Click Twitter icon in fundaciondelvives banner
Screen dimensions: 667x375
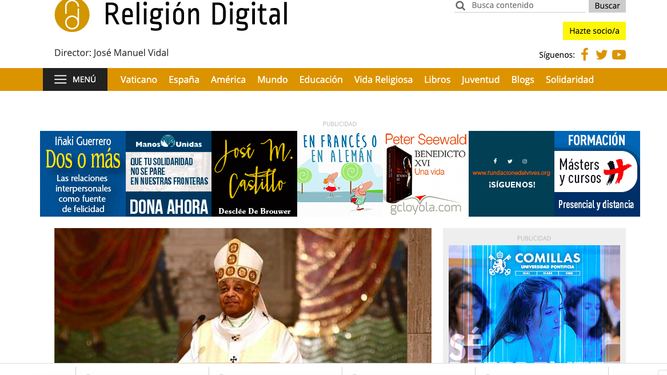point(510,161)
